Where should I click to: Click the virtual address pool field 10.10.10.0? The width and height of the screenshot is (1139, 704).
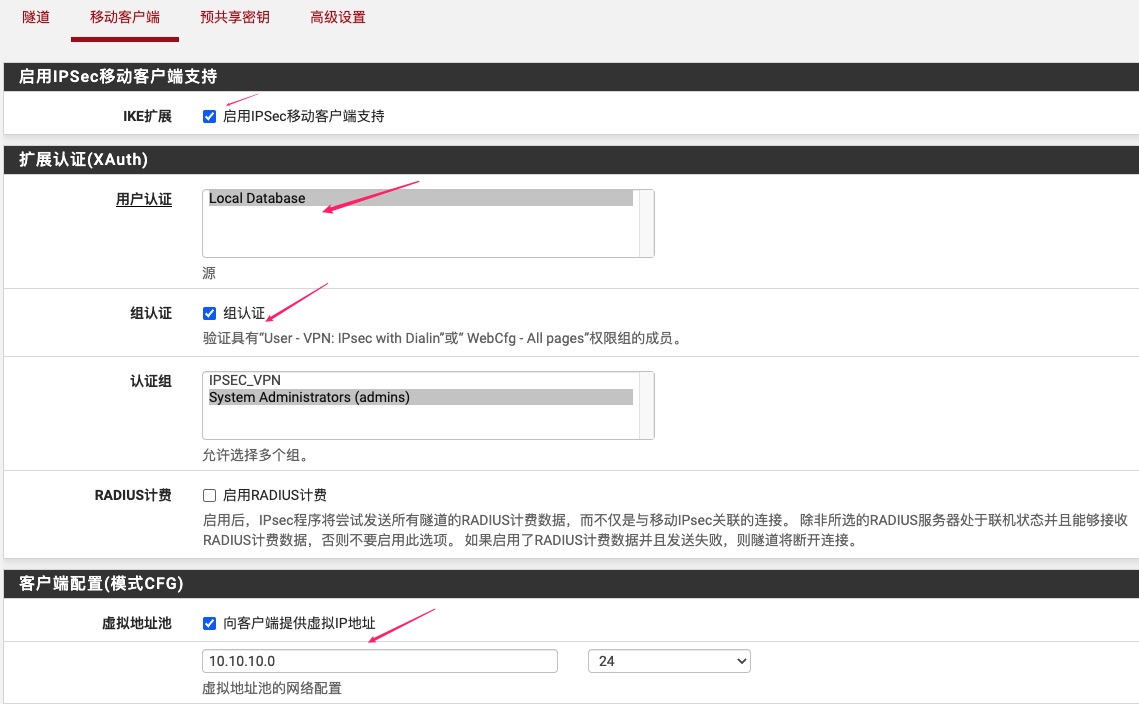point(379,661)
